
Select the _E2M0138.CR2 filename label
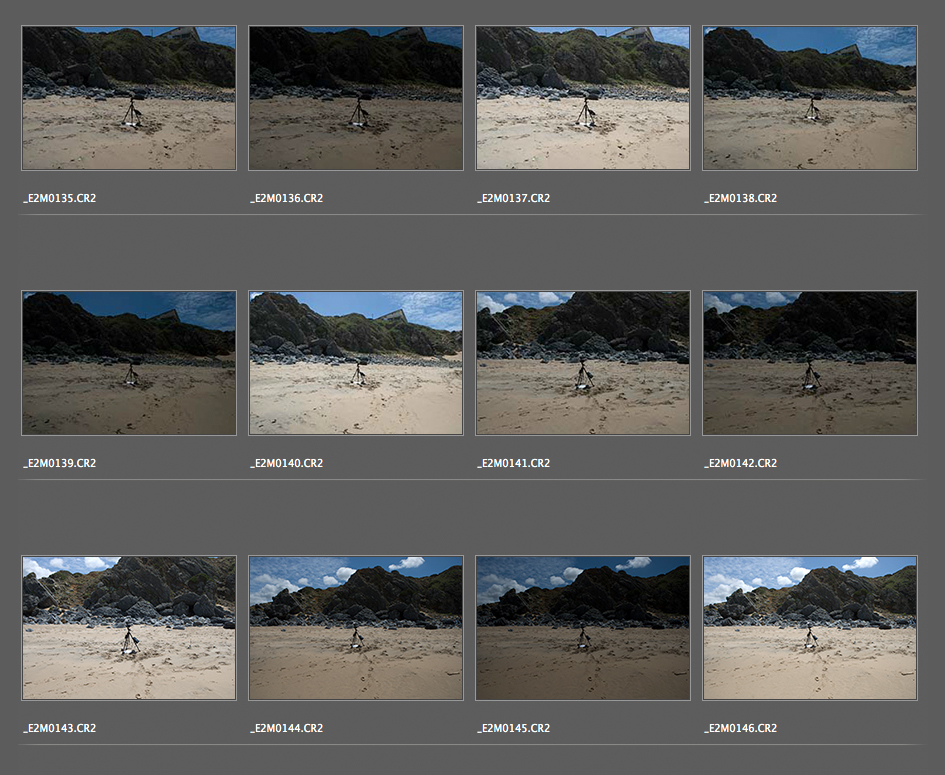pos(741,198)
